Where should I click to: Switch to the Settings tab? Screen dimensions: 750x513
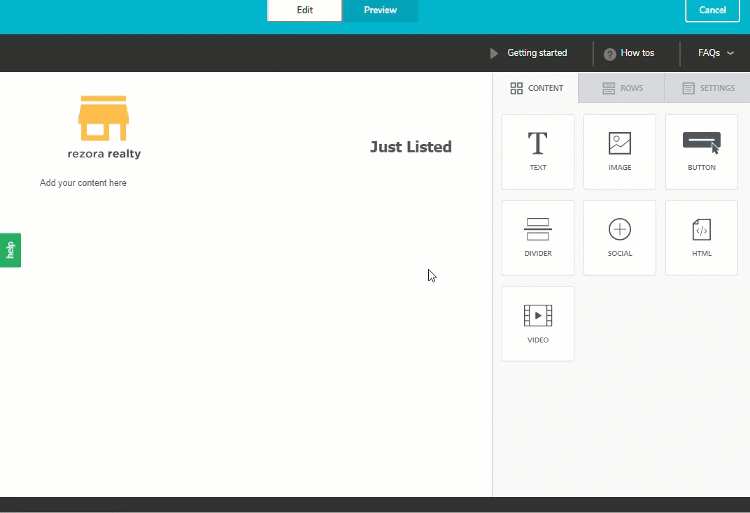[x=707, y=88]
